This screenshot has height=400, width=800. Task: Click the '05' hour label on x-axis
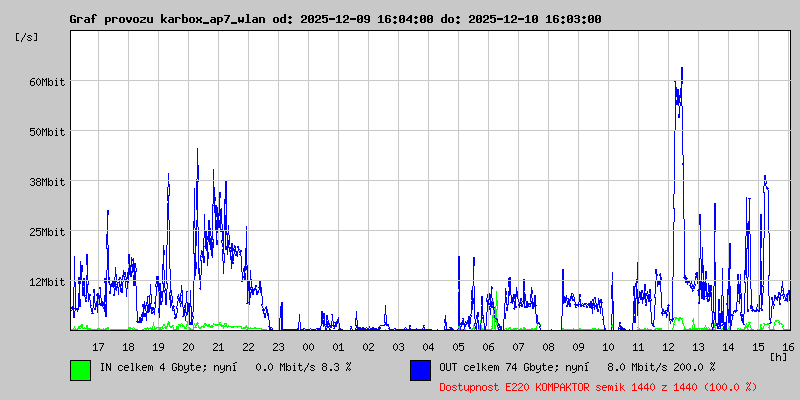click(458, 347)
